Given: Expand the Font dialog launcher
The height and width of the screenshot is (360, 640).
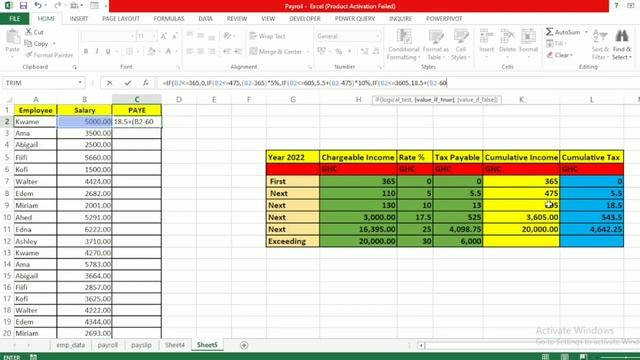Looking at the screenshot, I should [178, 67].
